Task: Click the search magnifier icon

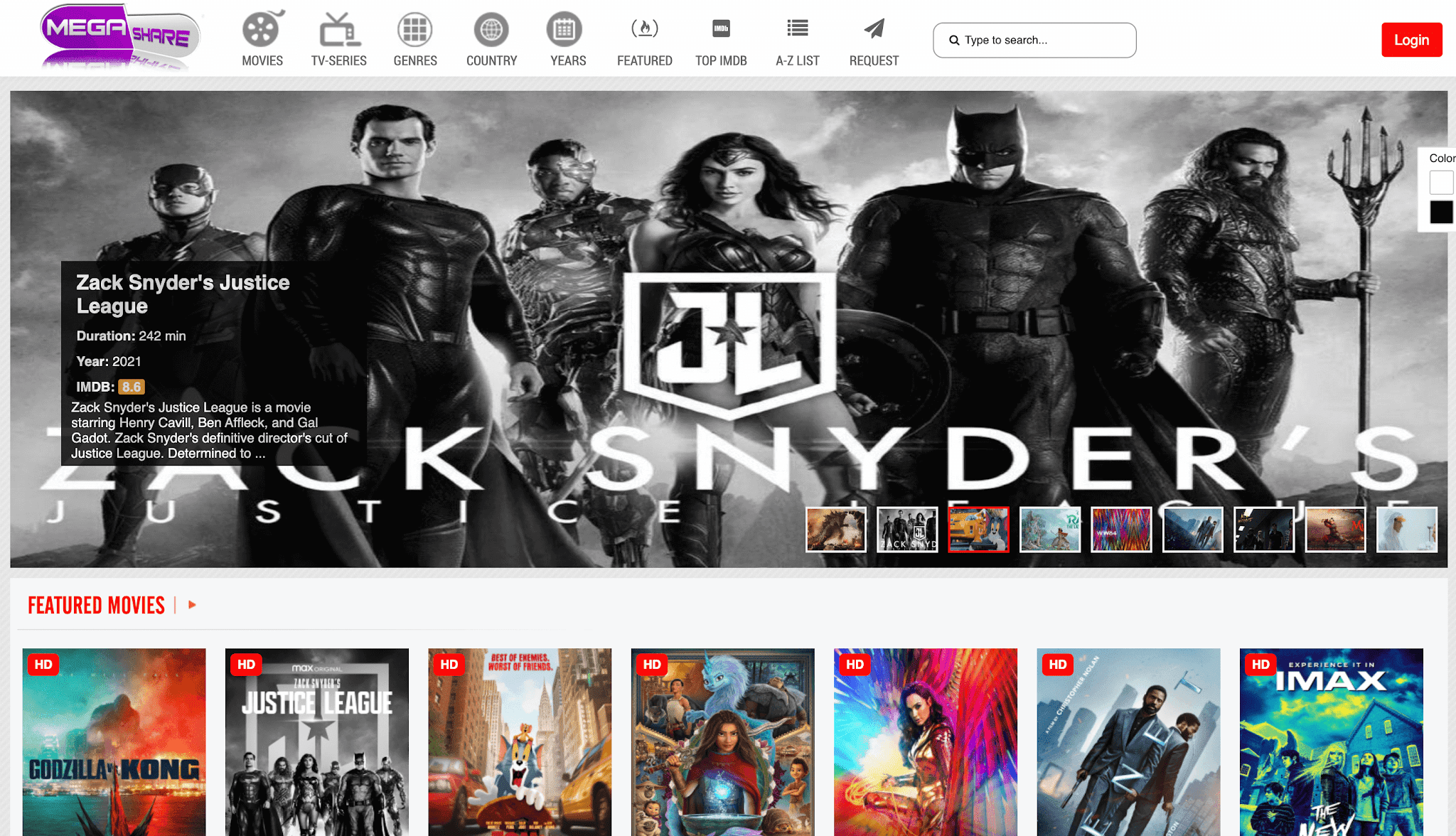Action: click(954, 41)
